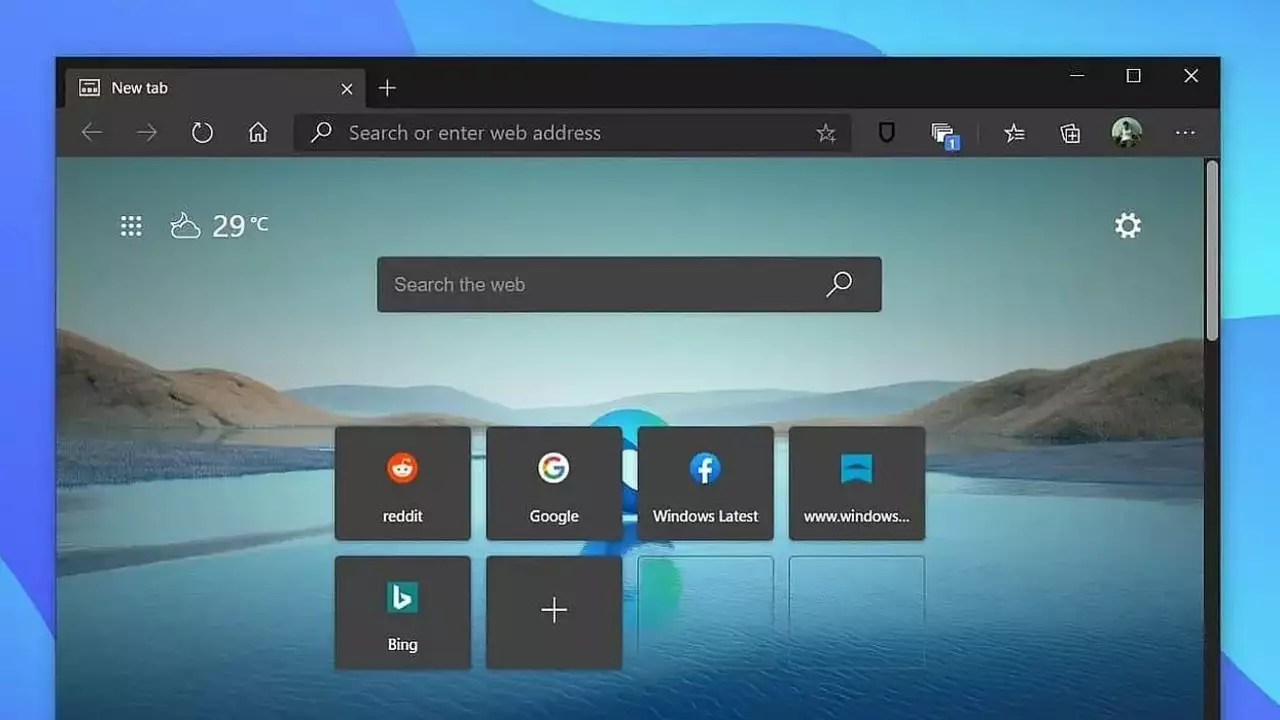Open the Favorites list
This screenshot has width=1280, height=720.
tap(1014, 133)
